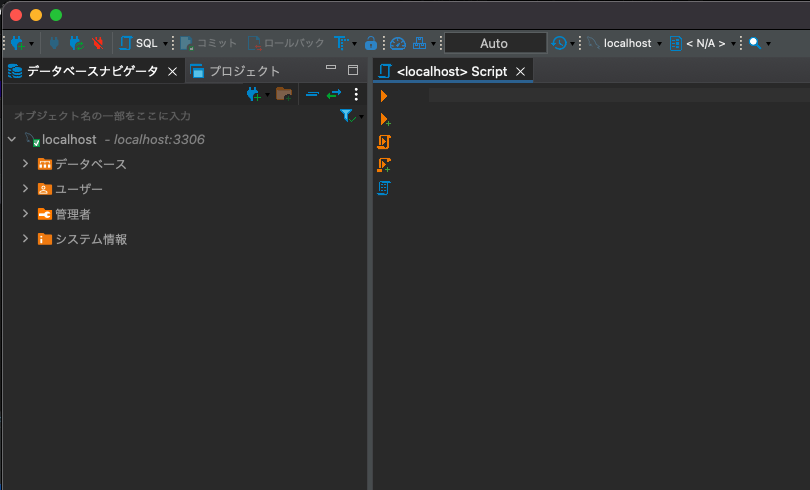Click the blue filter funnel icon

click(x=347, y=116)
